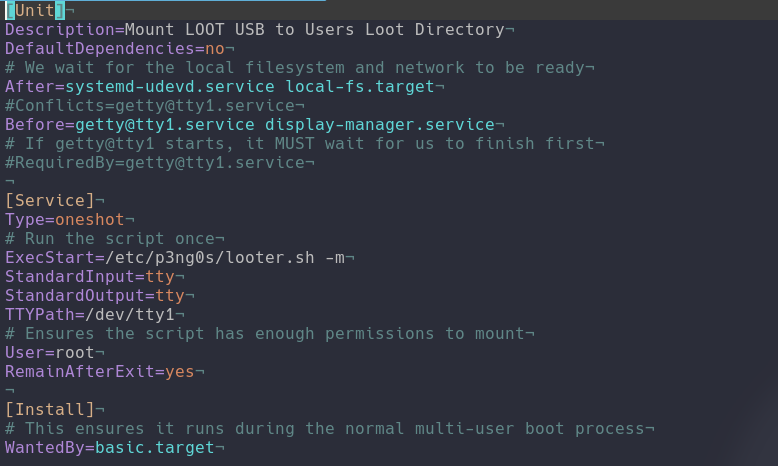Screen dimensions: 778x466
Task: Click the RemainAfterExit yes value
Action: tap(180, 372)
